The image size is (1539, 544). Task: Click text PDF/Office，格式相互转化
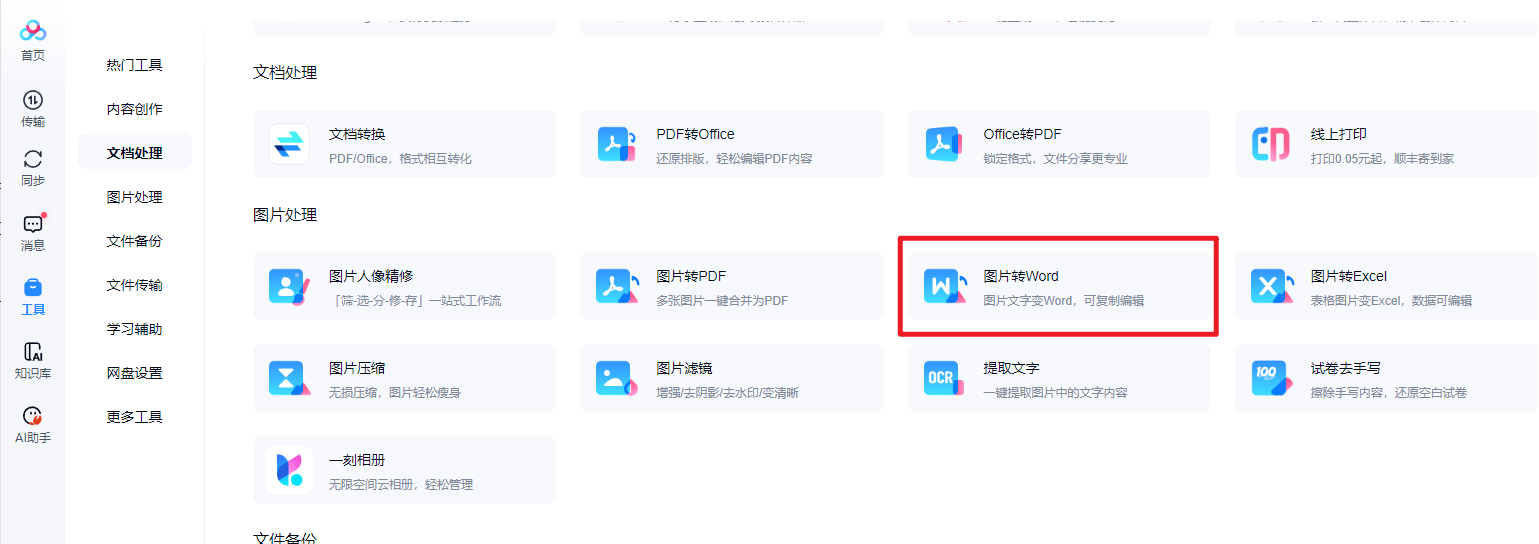[400, 158]
